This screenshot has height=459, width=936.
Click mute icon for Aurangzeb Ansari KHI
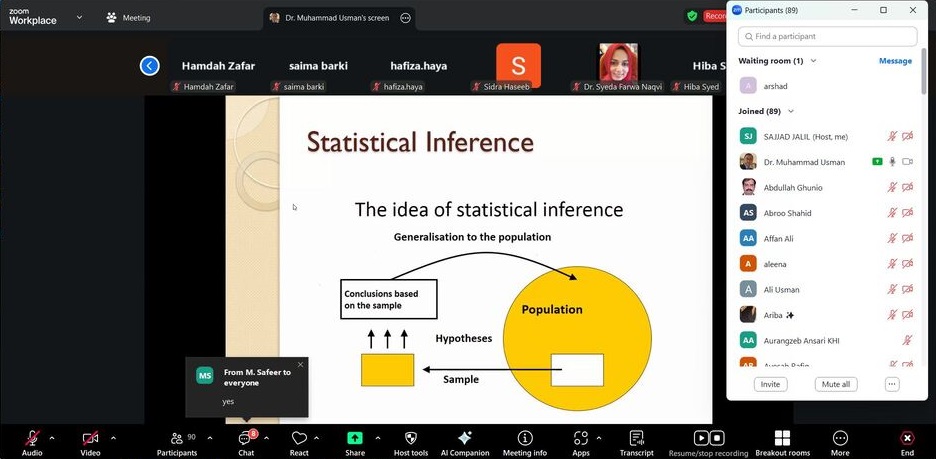[x=907, y=340]
